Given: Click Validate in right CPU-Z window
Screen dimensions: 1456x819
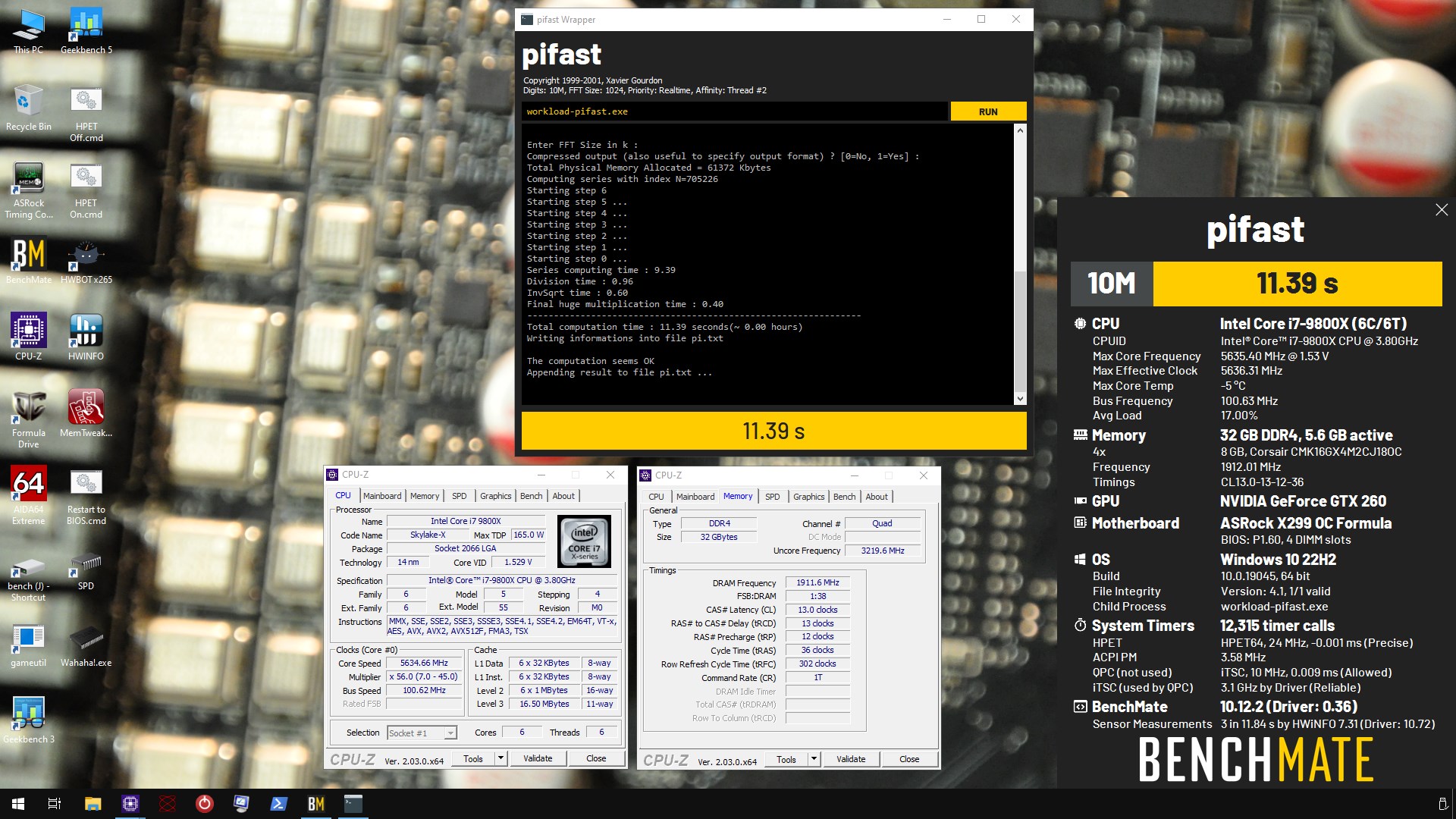Looking at the screenshot, I should (851, 759).
